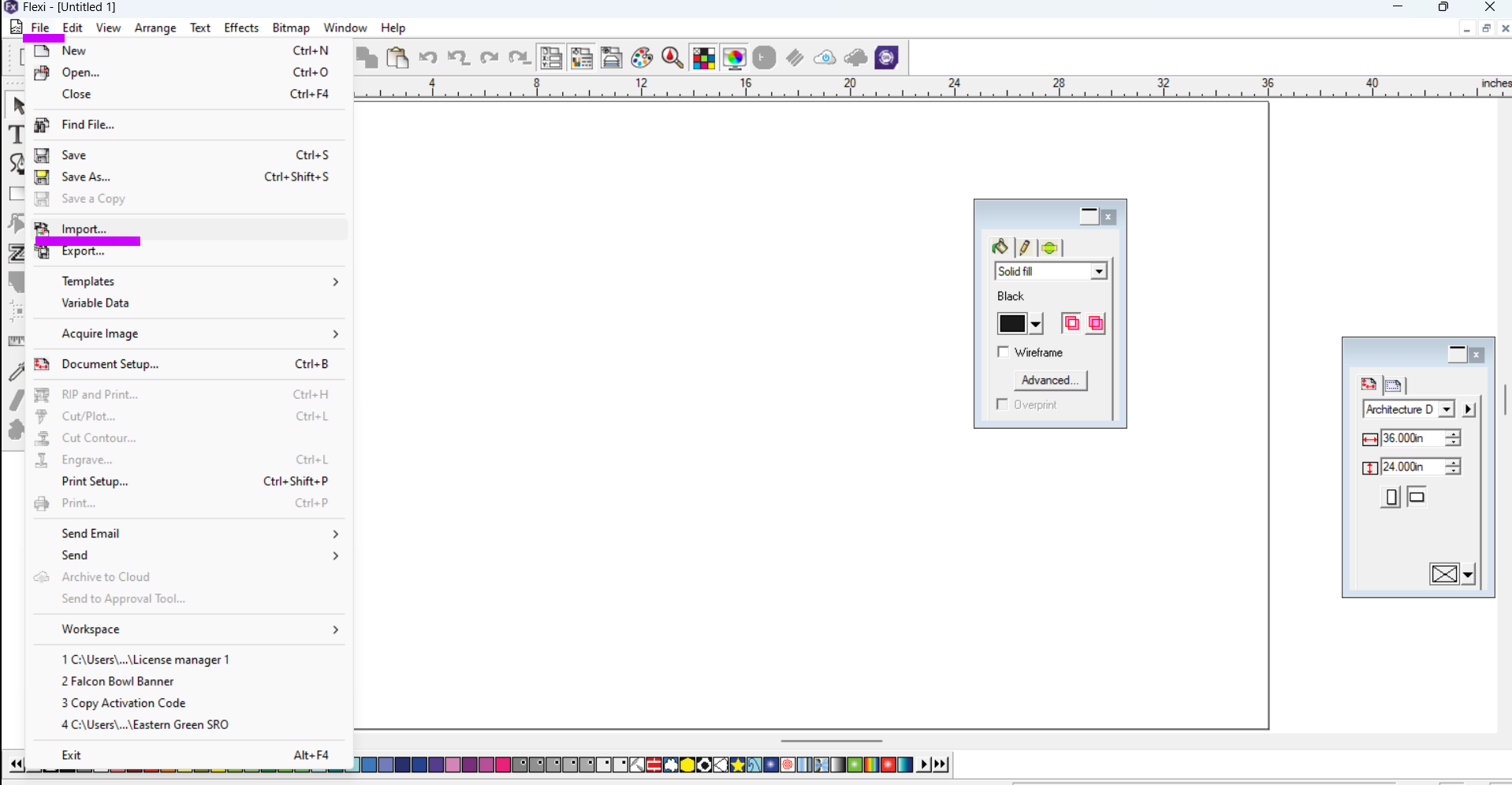This screenshot has width=1512, height=785.
Task: Switch to the green shadow tab
Action: (1049, 247)
